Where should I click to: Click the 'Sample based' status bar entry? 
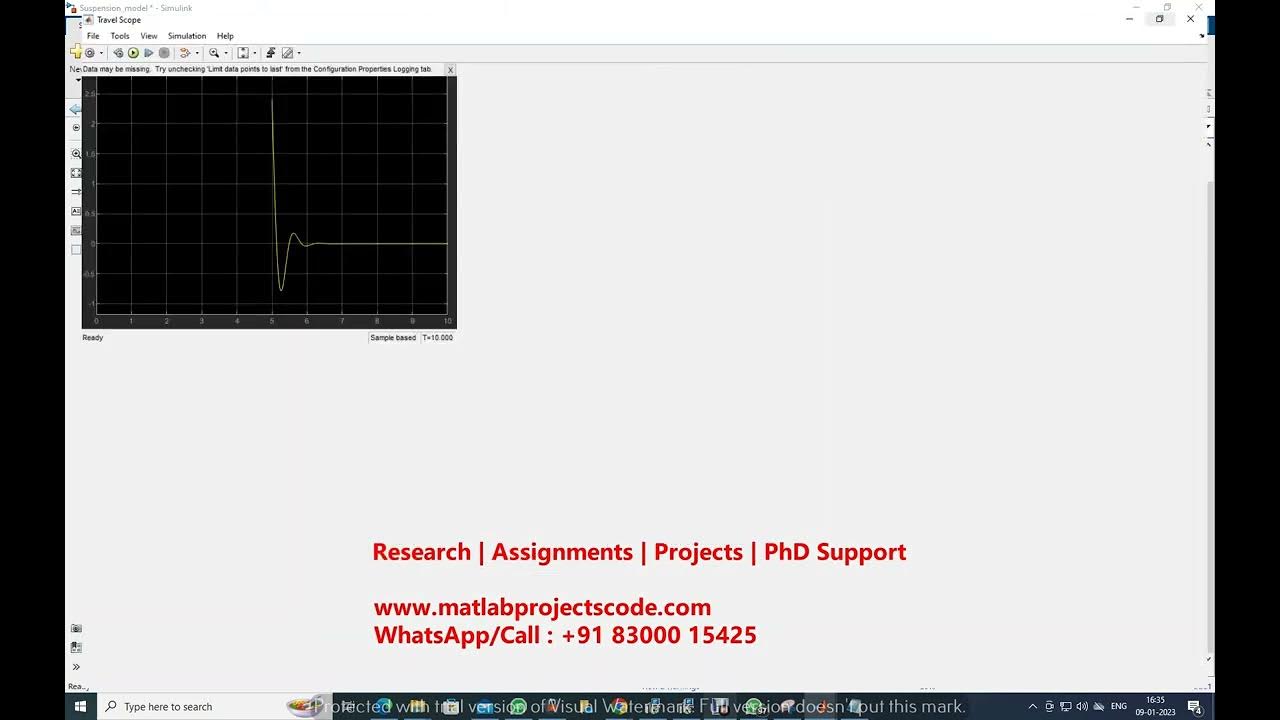pyautogui.click(x=393, y=338)
